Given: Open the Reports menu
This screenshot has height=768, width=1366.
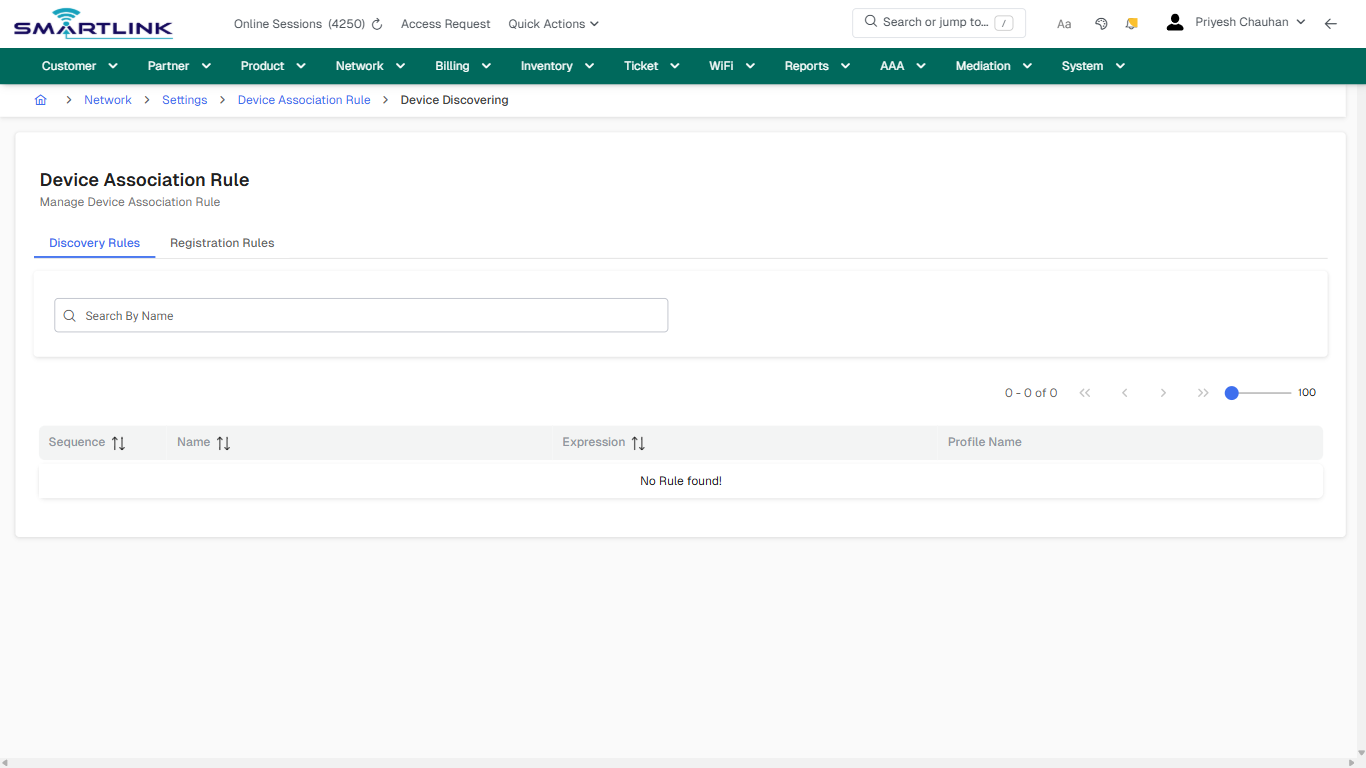Looking at the screenshot, I should pyautogui.click(x=816, y=65).
